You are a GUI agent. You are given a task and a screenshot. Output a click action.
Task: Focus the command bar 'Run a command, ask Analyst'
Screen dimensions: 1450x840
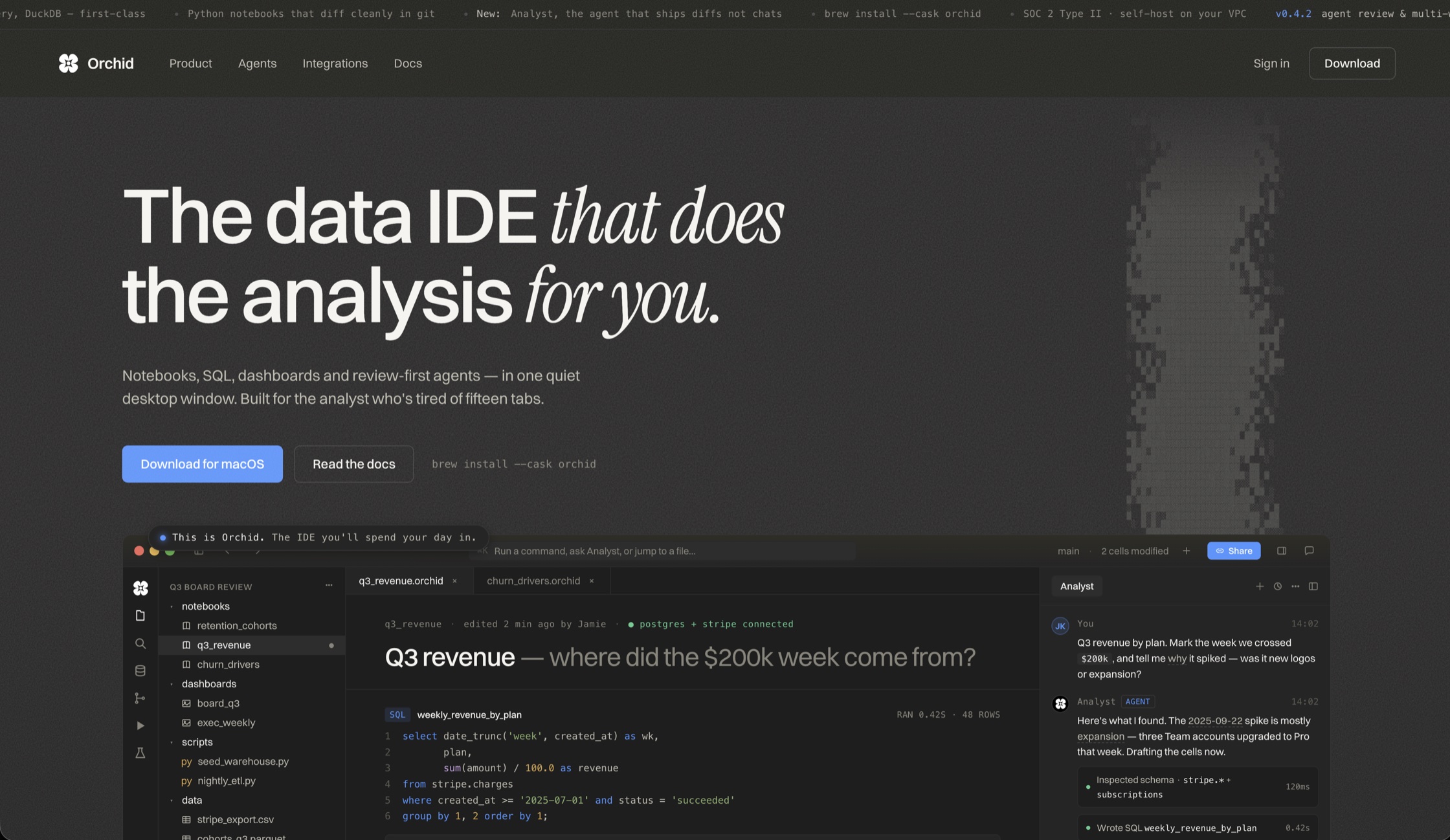click(662, 551)
